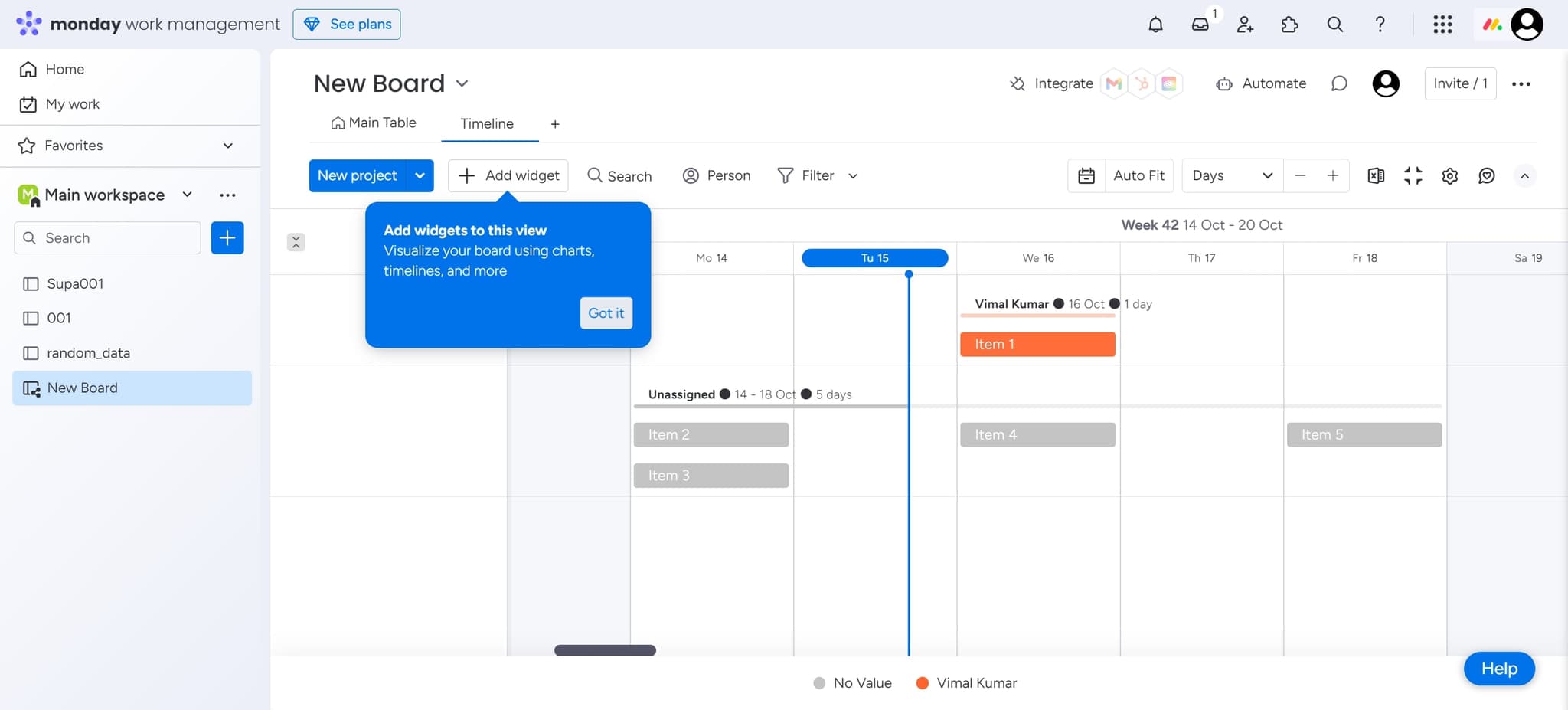The image size is (1568, 710).
Task: Open the Days timescale dropdown
Action: tap(1231, 176)
